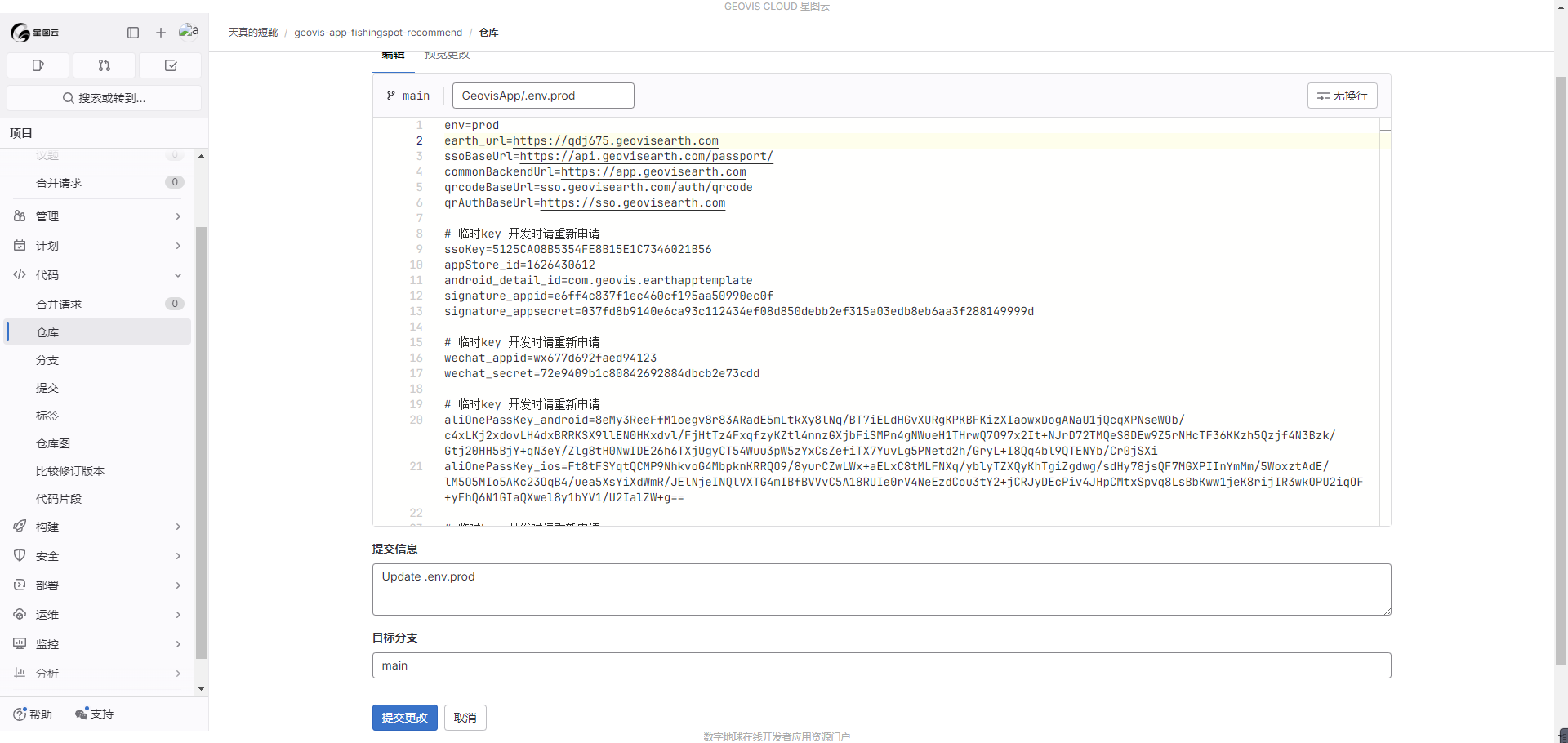
Task: Expand the 构建 section chevron
Action: tap(178, 527)
